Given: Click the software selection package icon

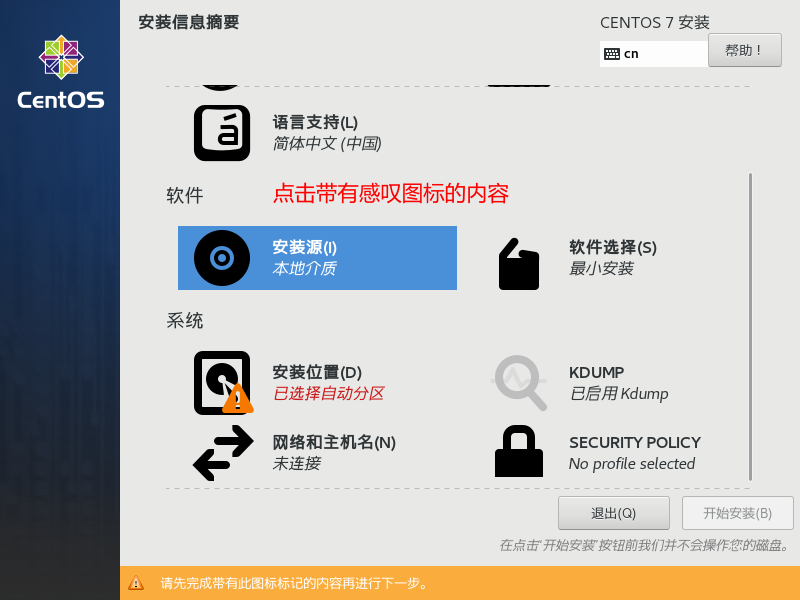Looking at the screenshot, I should point(519,264).
